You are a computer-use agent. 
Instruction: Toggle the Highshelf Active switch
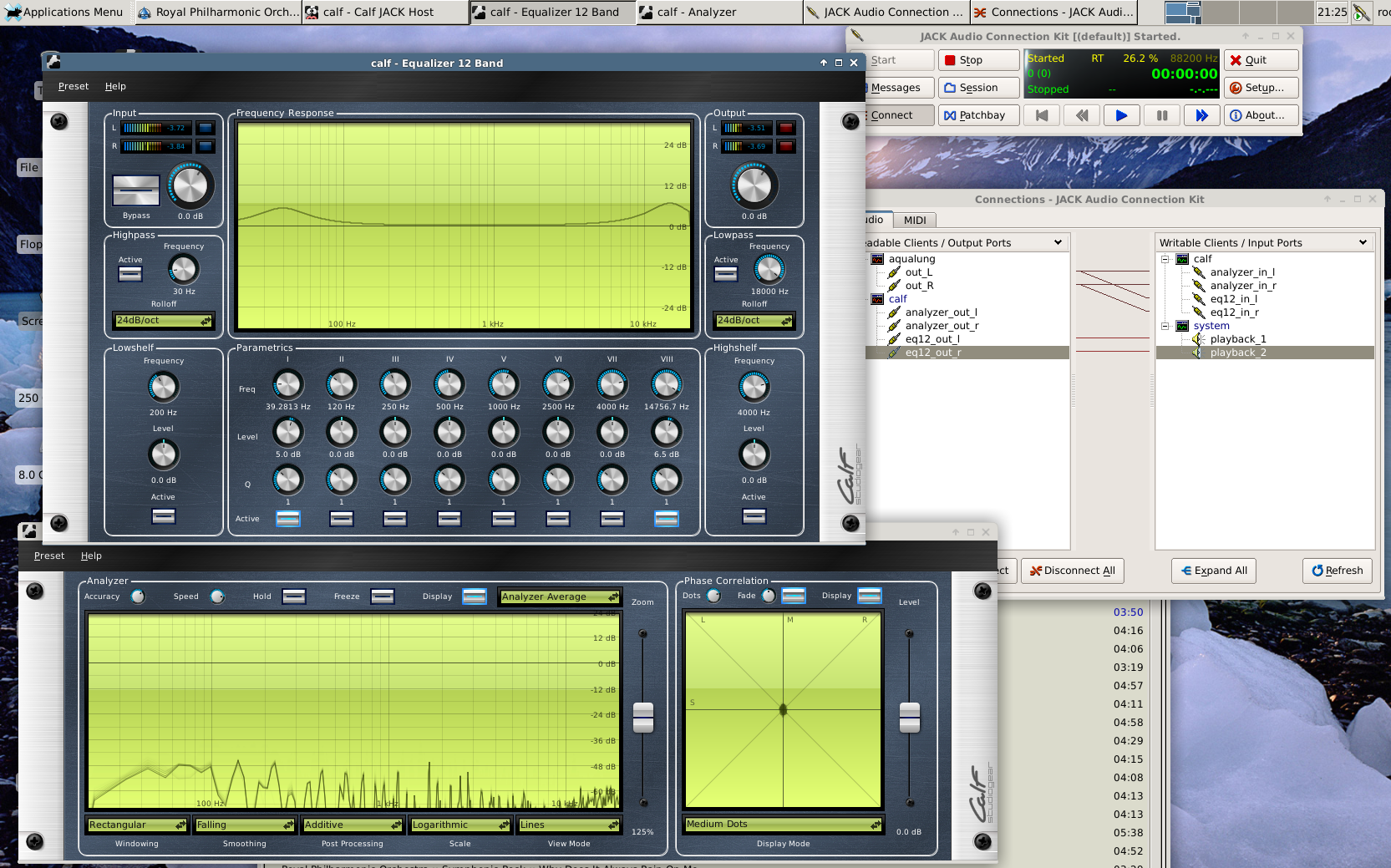tap(754, 515)
